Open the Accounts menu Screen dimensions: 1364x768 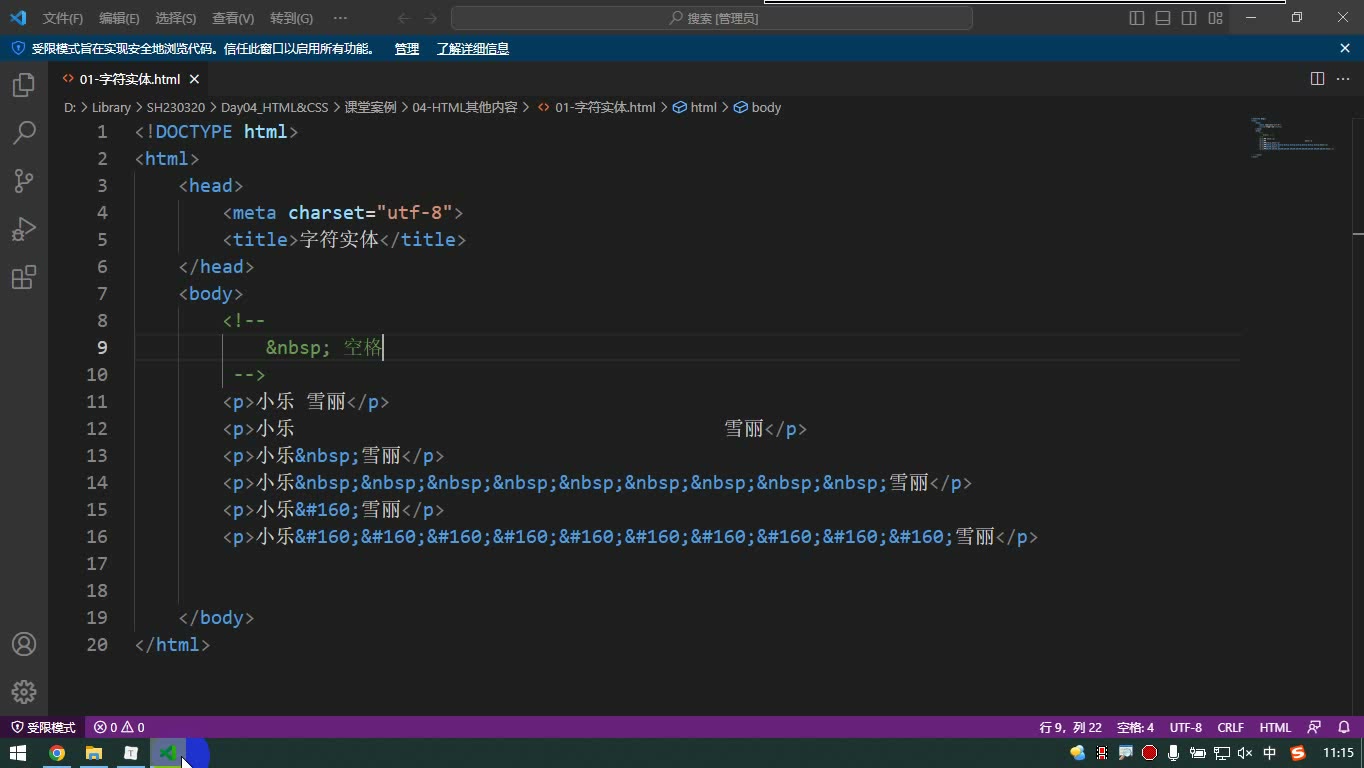coord(24,644)
